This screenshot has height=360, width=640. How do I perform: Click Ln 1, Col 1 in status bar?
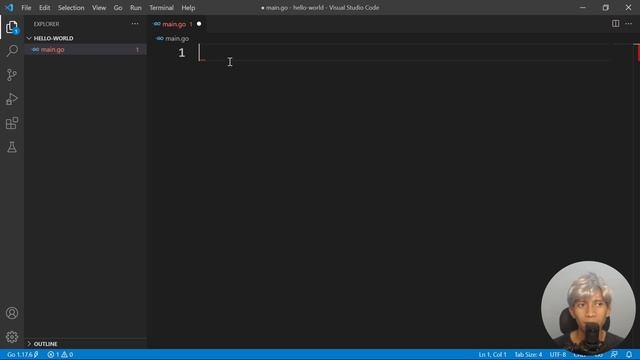492,354
